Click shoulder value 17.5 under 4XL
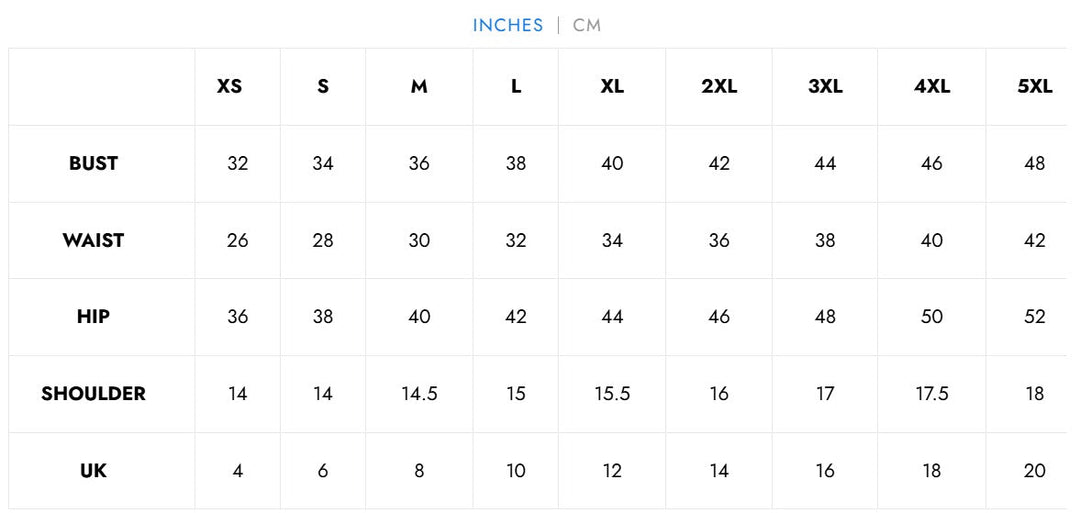Screen dimensions: 1080x513 932,394
